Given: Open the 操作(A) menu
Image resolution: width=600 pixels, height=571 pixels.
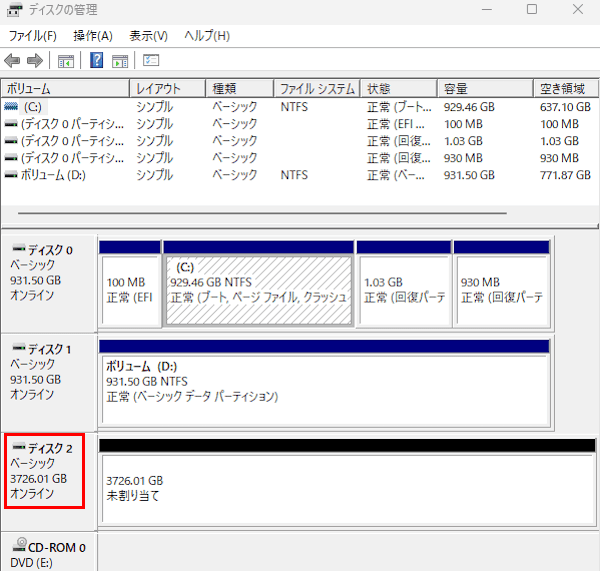Looking at the screenshot, I should point(93,36).
